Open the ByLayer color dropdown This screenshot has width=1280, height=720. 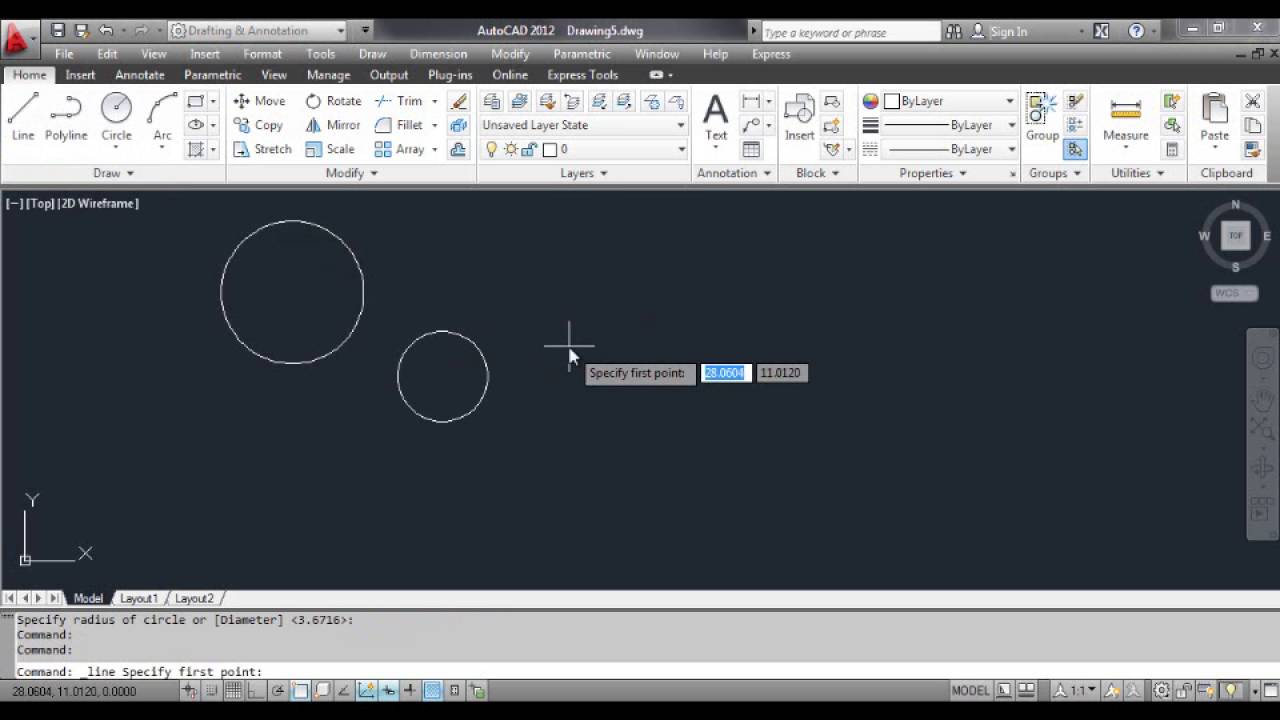(x=950, y=101)
